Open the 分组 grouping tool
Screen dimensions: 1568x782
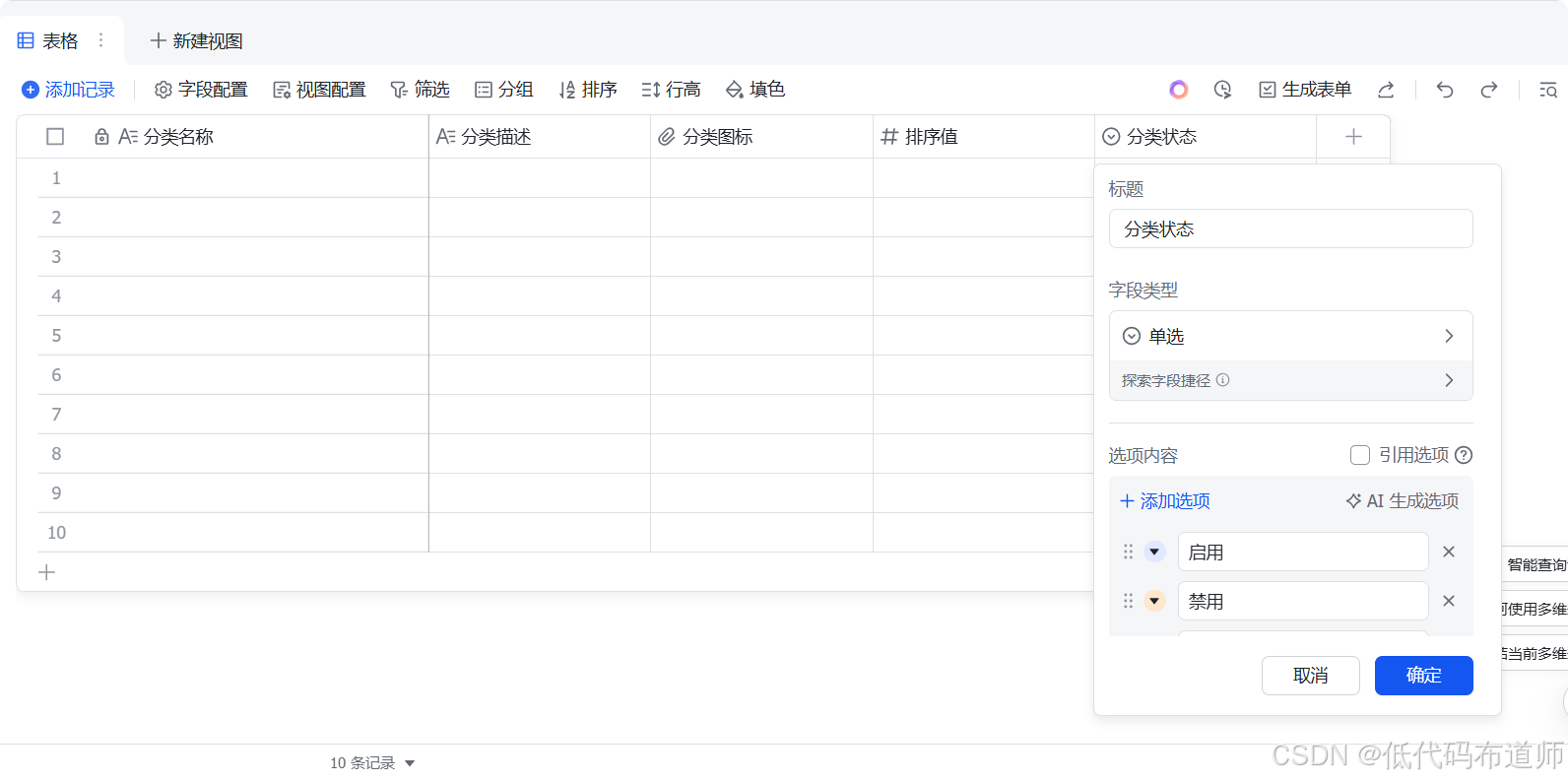point(503,90)
